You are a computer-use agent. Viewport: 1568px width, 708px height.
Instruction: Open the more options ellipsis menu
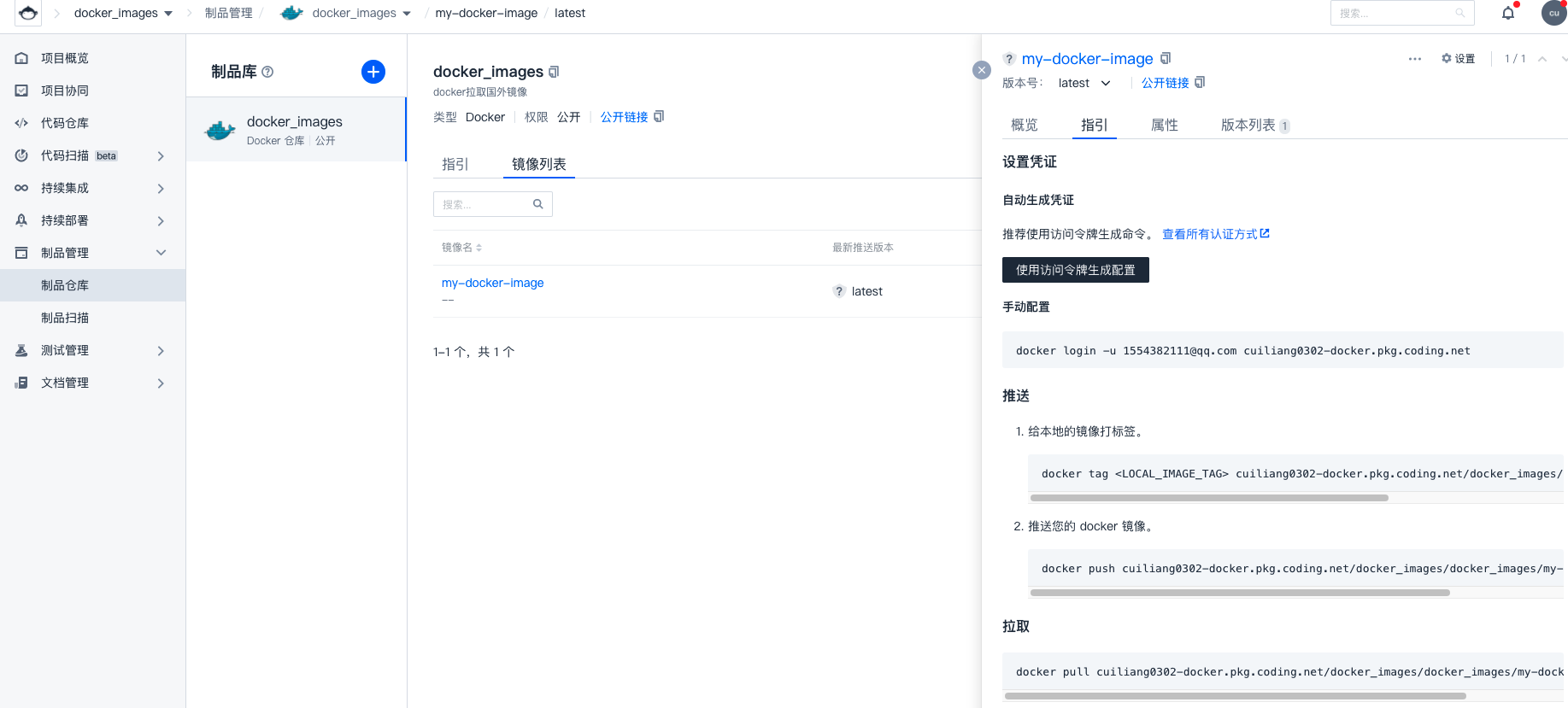1415,59
